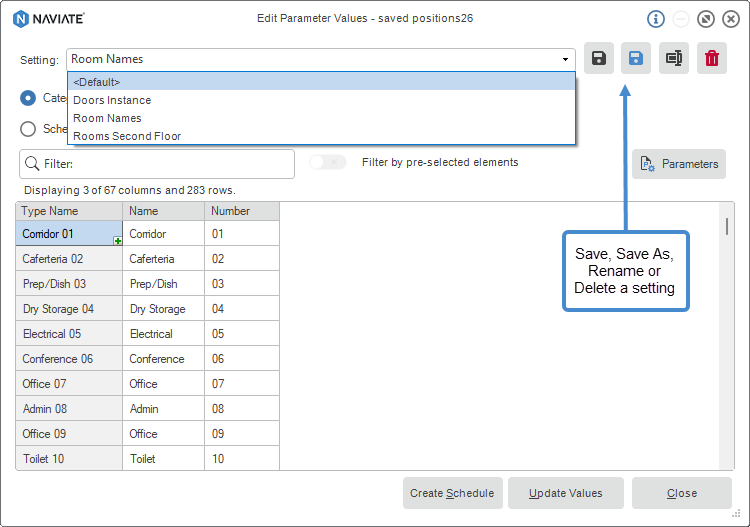Toggle Filter by pre-selected elements switch
The height and width of the screenshot is (527, 750).
click(x=327, y=163)
